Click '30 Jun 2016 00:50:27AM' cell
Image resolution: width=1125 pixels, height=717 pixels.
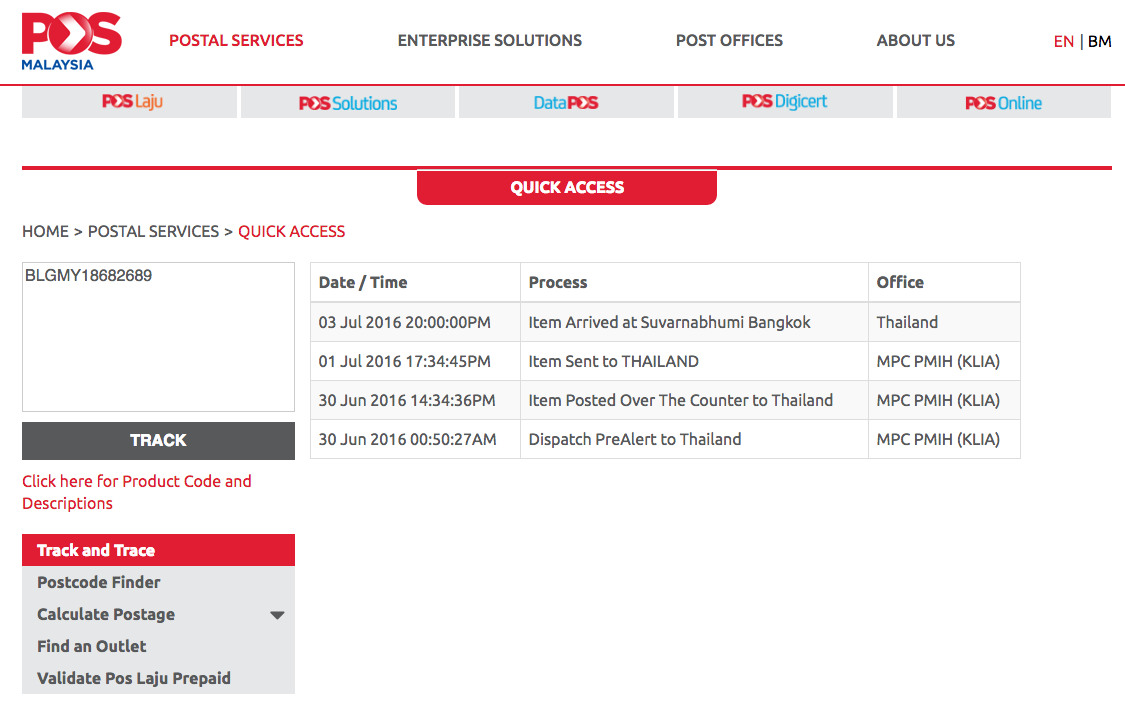pos(415,439)
